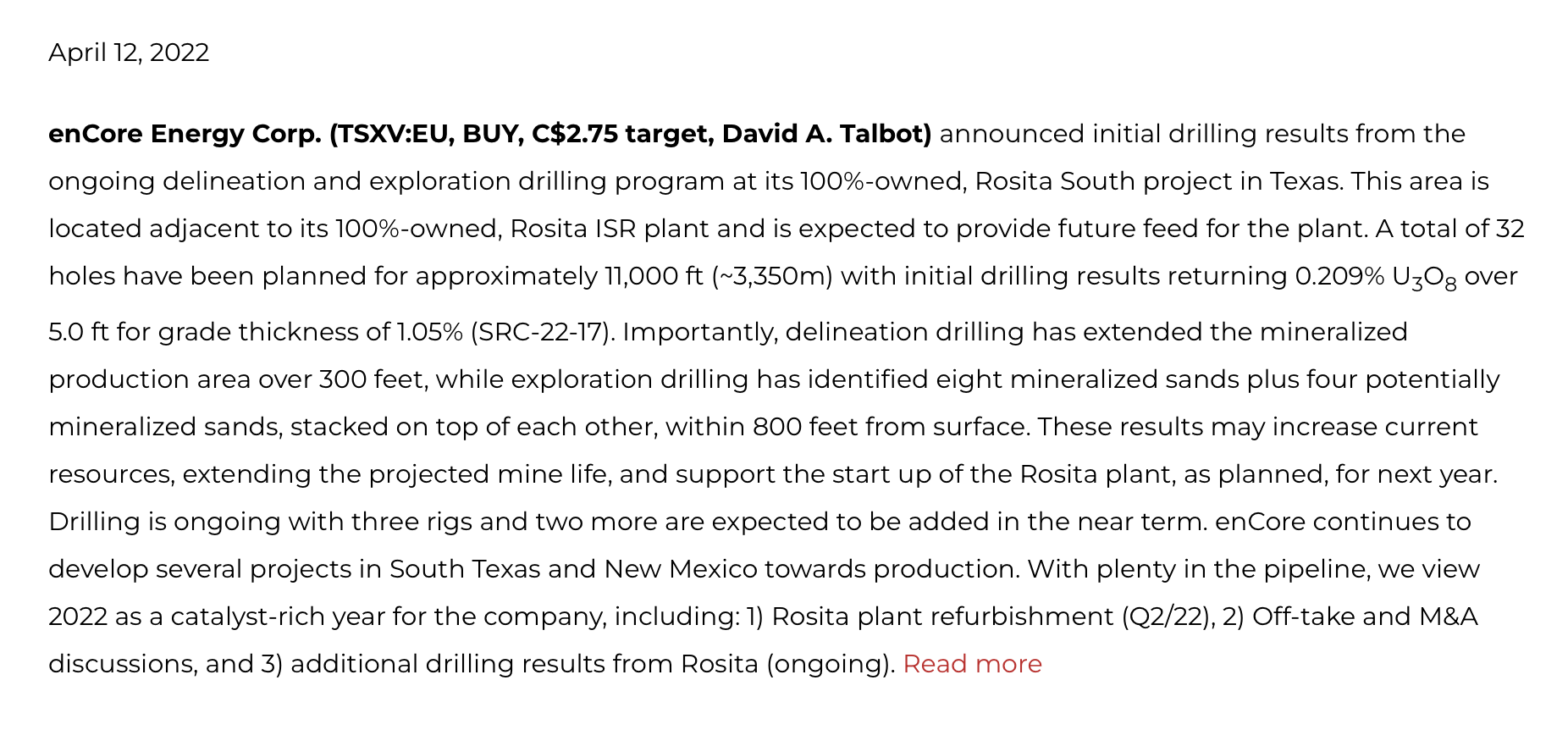Click South Texas and New Mexico text
This screenshot has width=1568, height=730.
coord(573,569)
